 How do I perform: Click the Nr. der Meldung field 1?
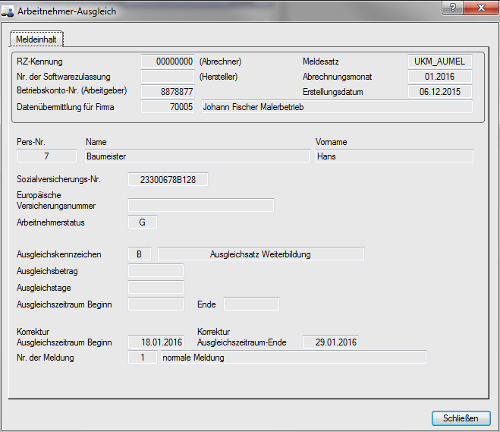click(x=142, y=357)
